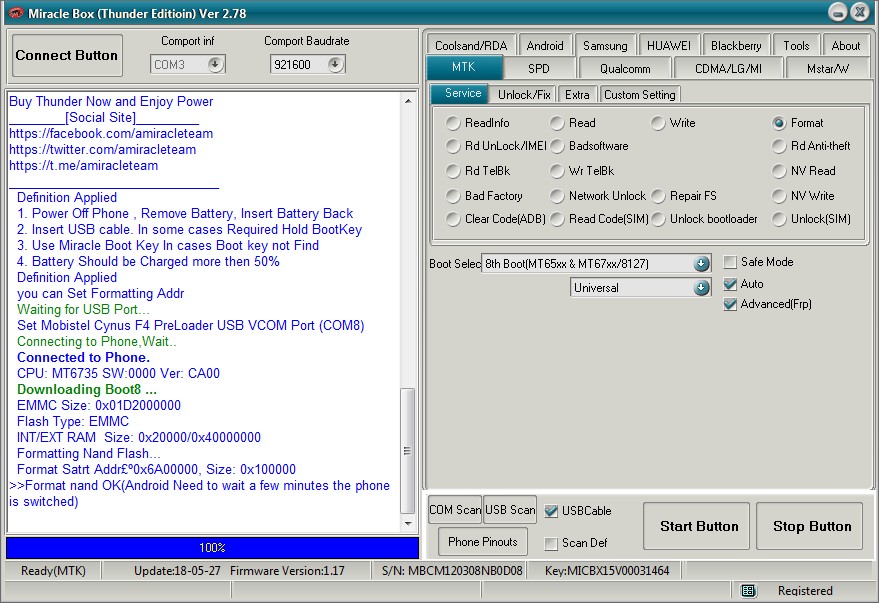Toggle the USBCable checkbox
879x603 pixels.
pyautogui.click(x=551, y=511)
